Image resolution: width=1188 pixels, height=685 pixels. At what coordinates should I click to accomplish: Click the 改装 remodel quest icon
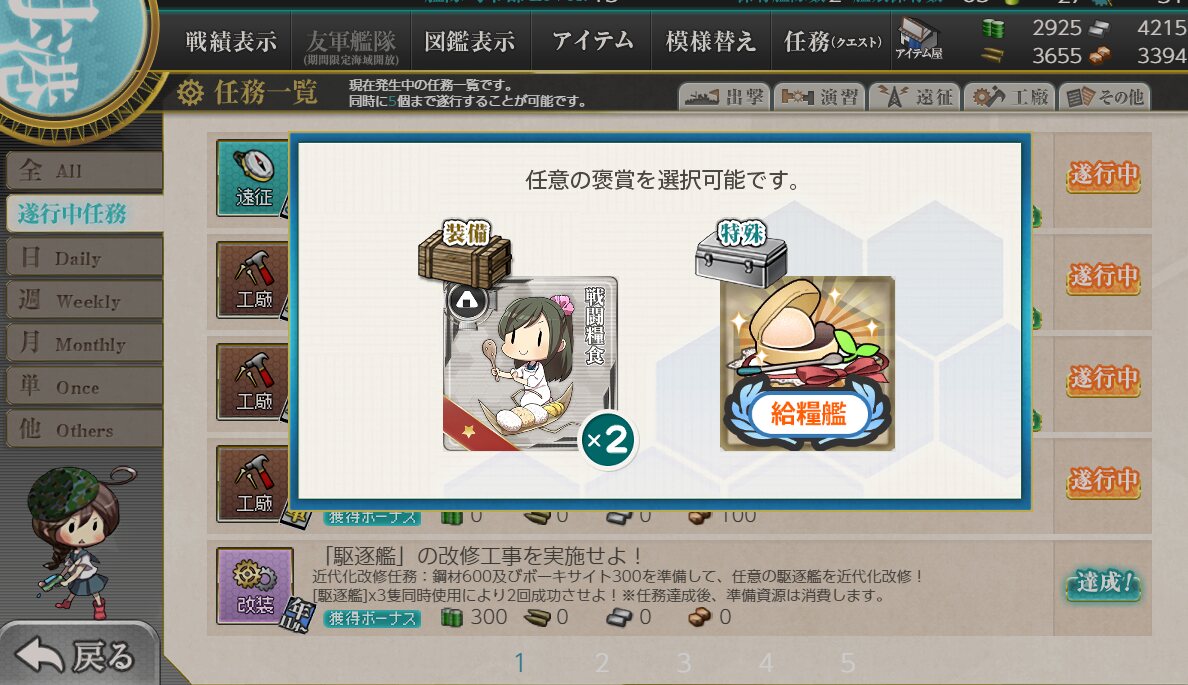[255, 586]
